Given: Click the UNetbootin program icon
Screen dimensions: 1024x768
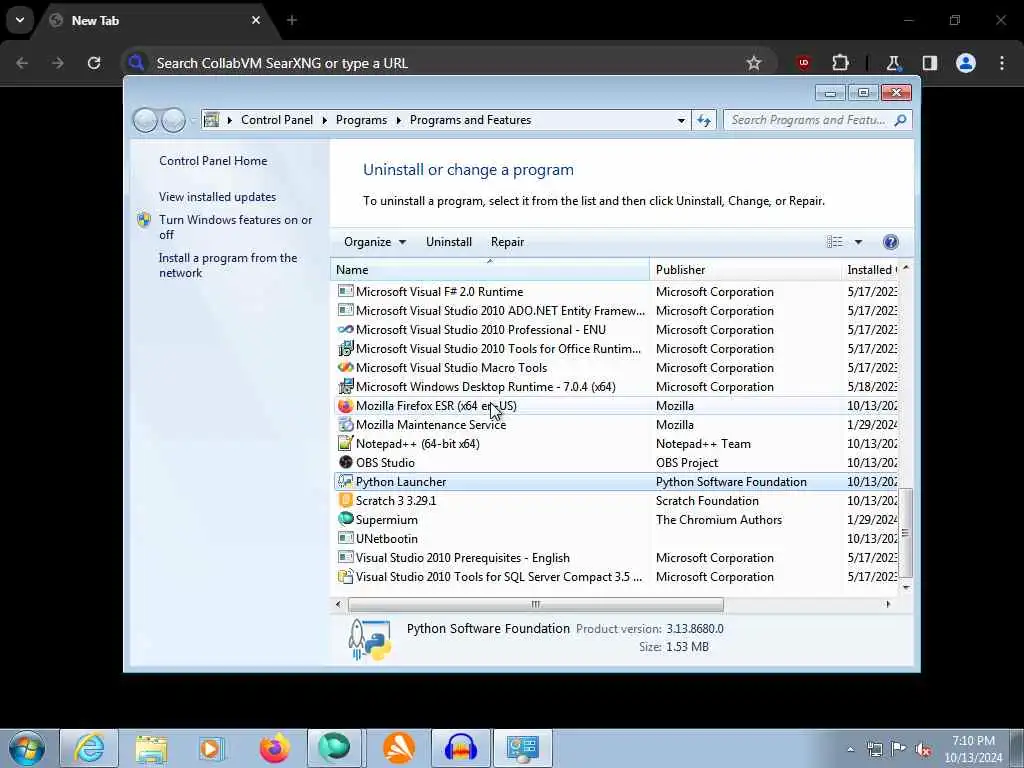Looking at the screenshot, I should click(x=345, y=538).
